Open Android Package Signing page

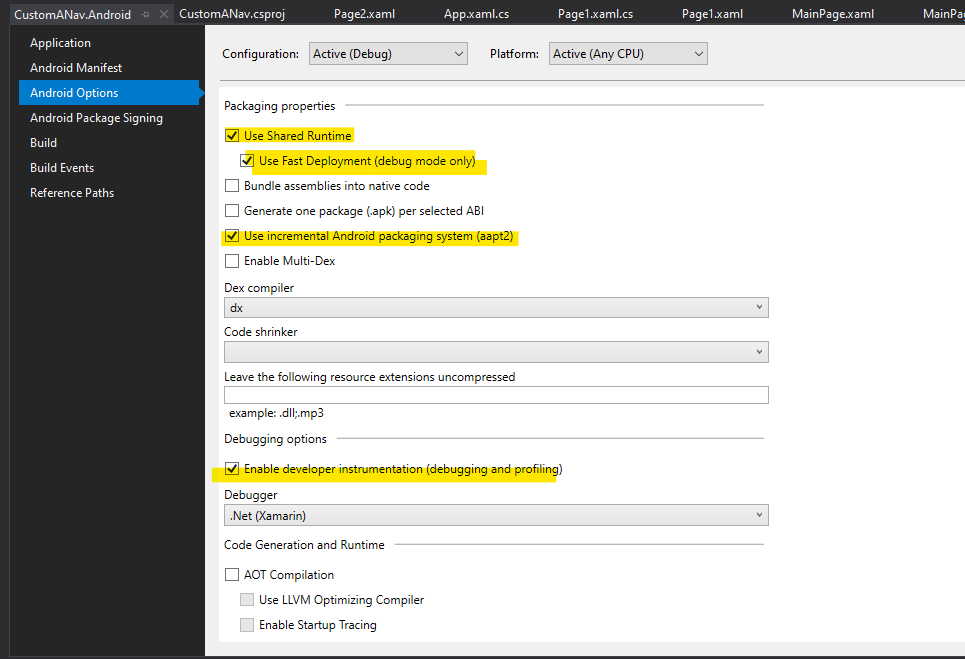pyautogui.click(x=96, y=118)
